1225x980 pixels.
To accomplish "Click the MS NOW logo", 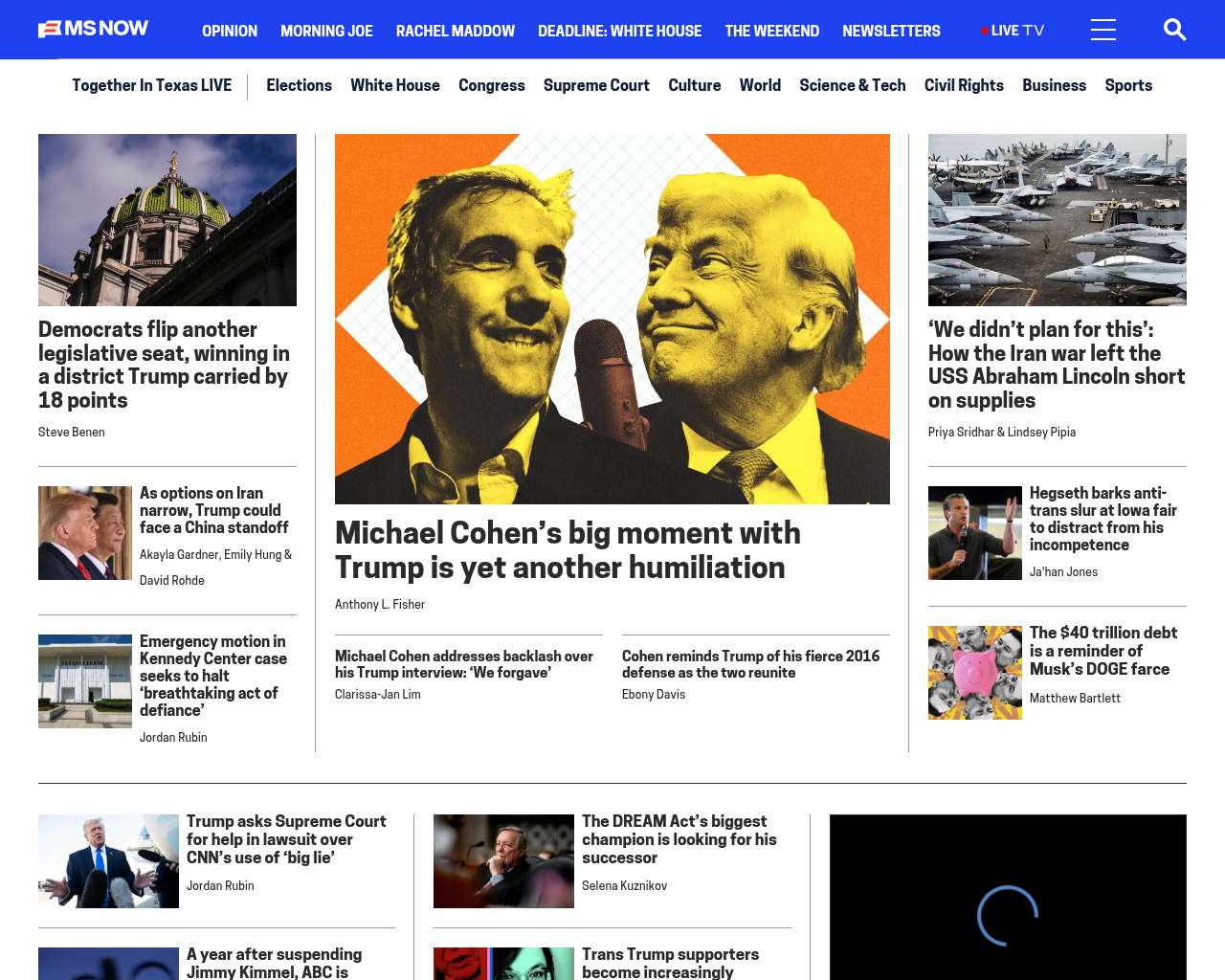I will (93, 30).
